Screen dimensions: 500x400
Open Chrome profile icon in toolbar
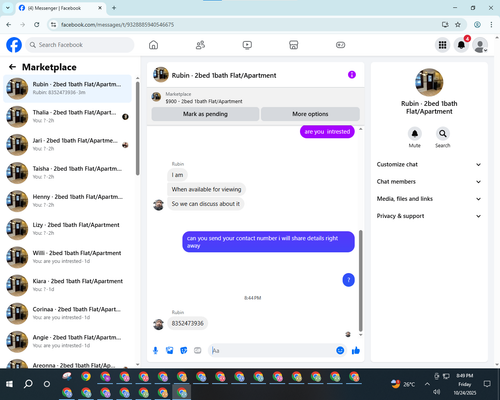(x=477, y=25)
